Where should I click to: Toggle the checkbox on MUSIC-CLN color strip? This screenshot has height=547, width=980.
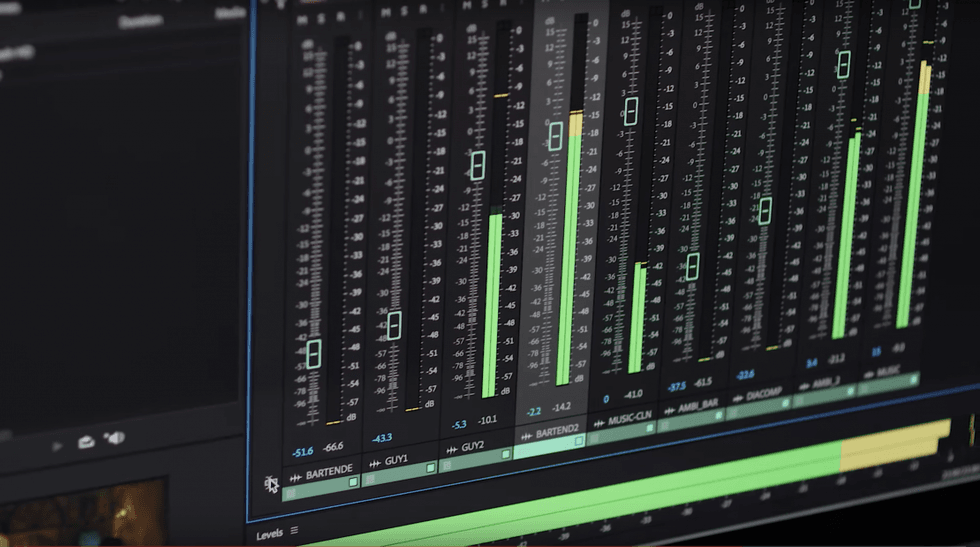650,428
